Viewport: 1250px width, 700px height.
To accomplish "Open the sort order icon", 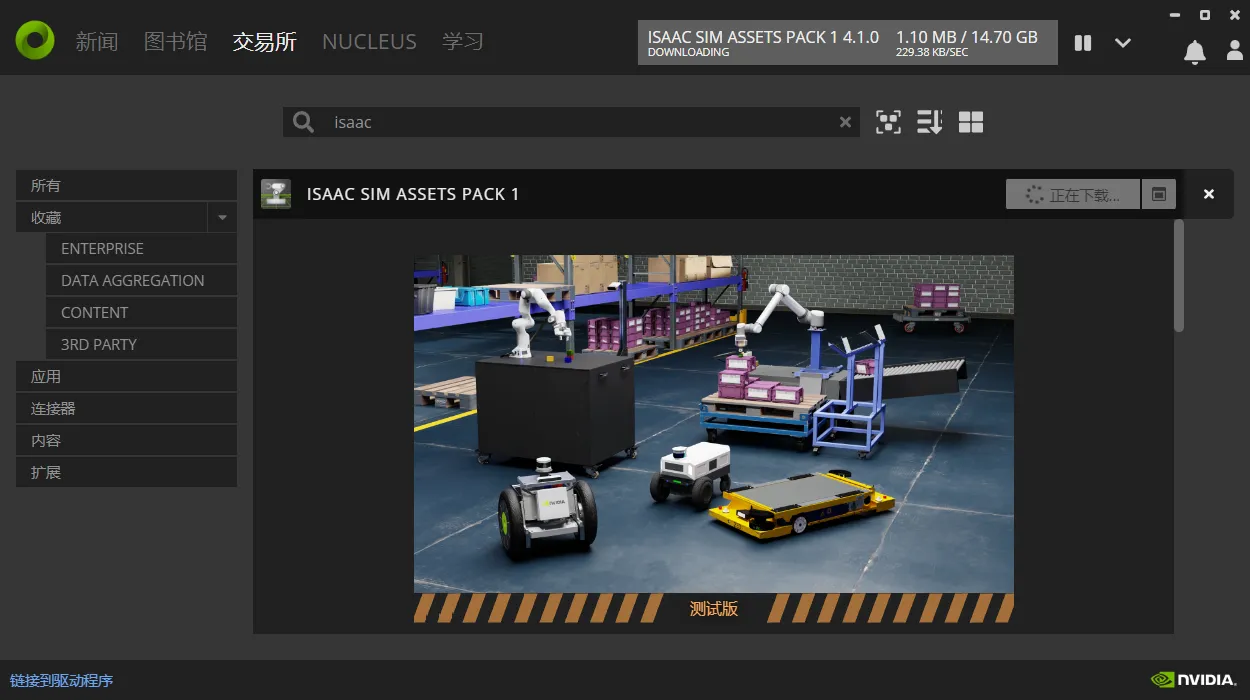I will coord(930,122).
